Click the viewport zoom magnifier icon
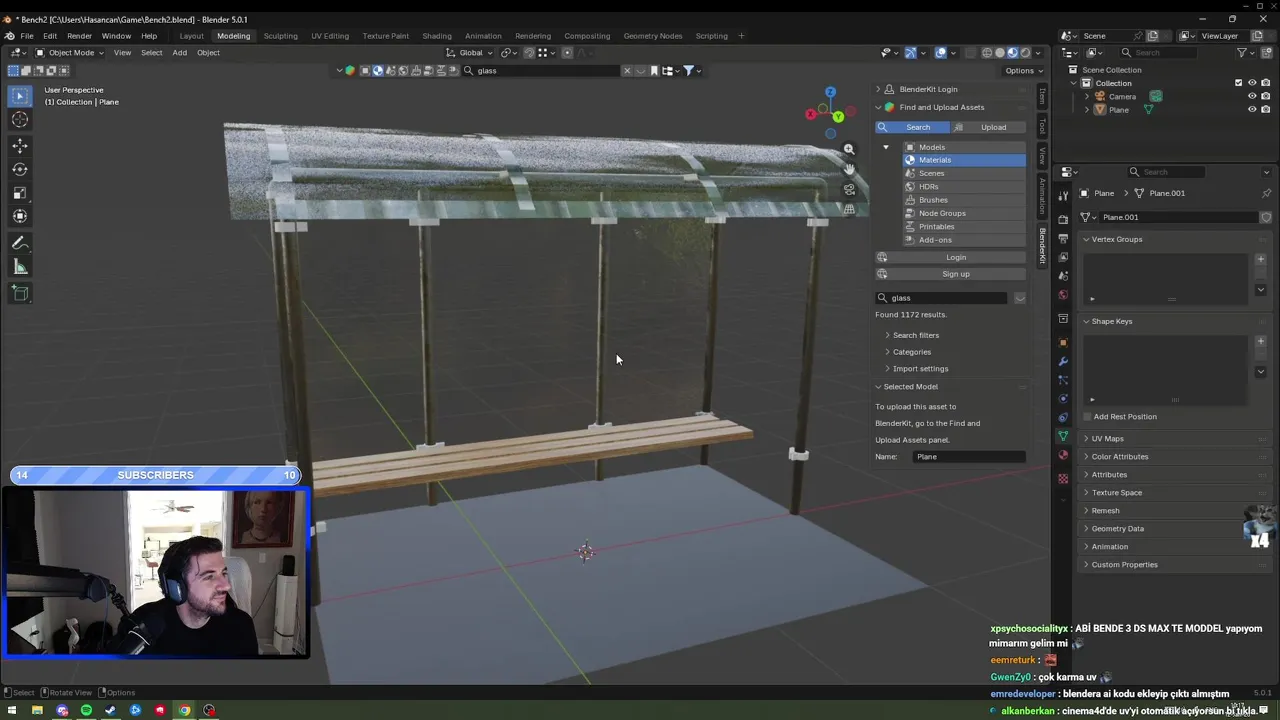Screen dimensions: 1280x720 pos(849,149)
